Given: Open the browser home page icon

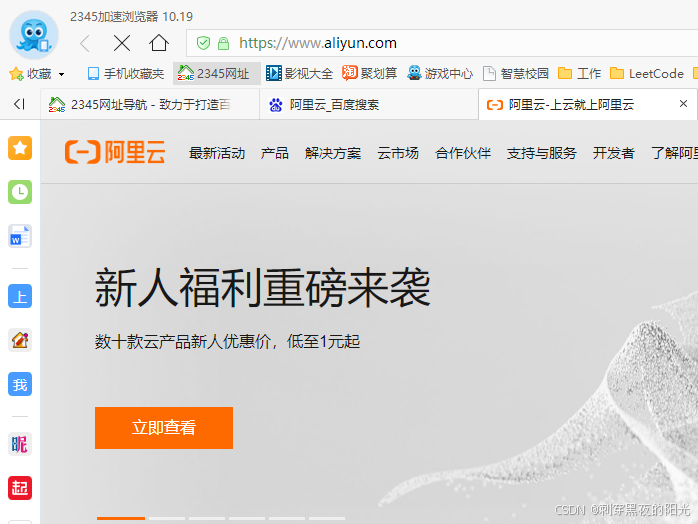Looking at the screenshot, I should tap(159, 43).
